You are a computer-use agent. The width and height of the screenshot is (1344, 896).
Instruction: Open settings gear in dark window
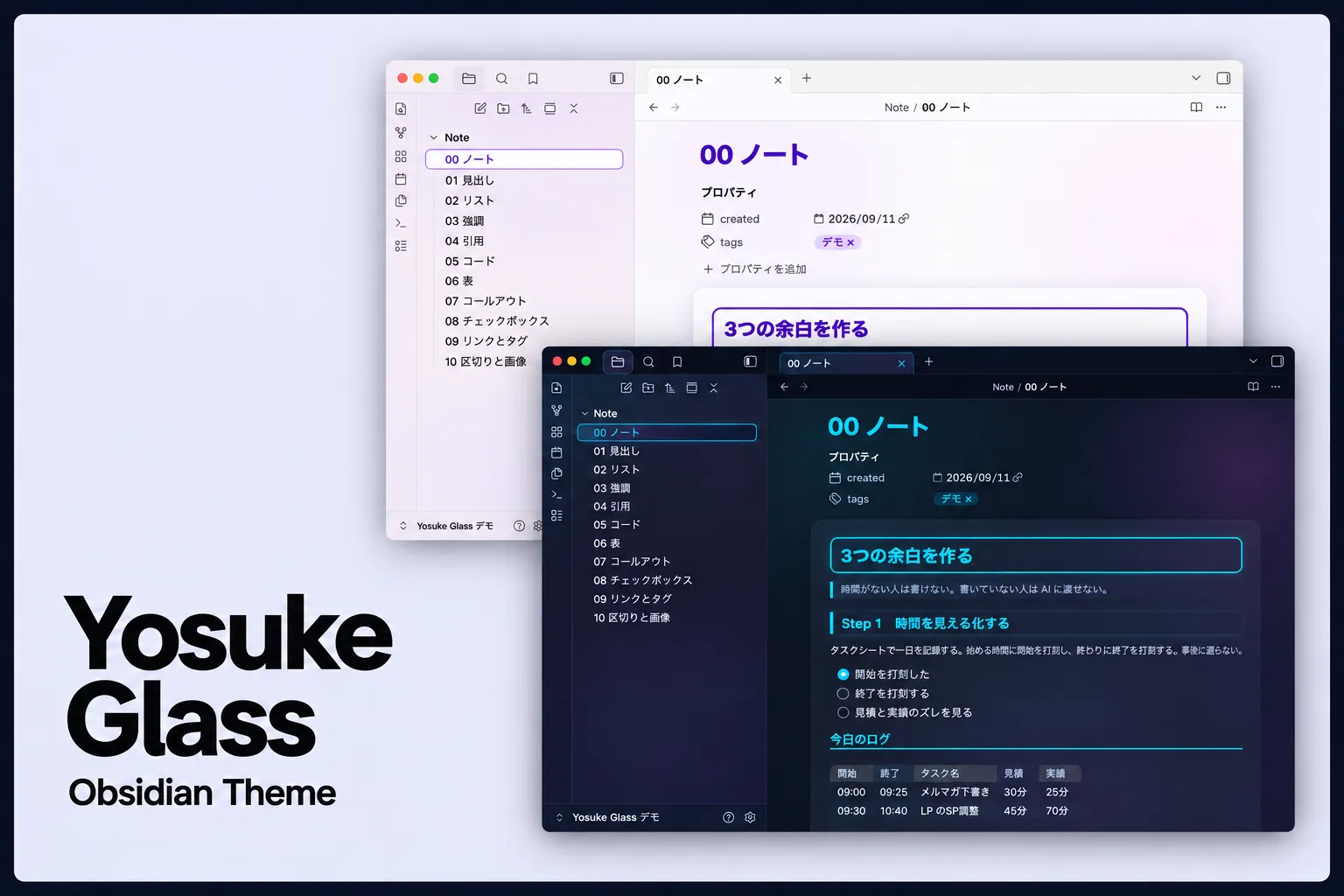(x=750, y=817)
